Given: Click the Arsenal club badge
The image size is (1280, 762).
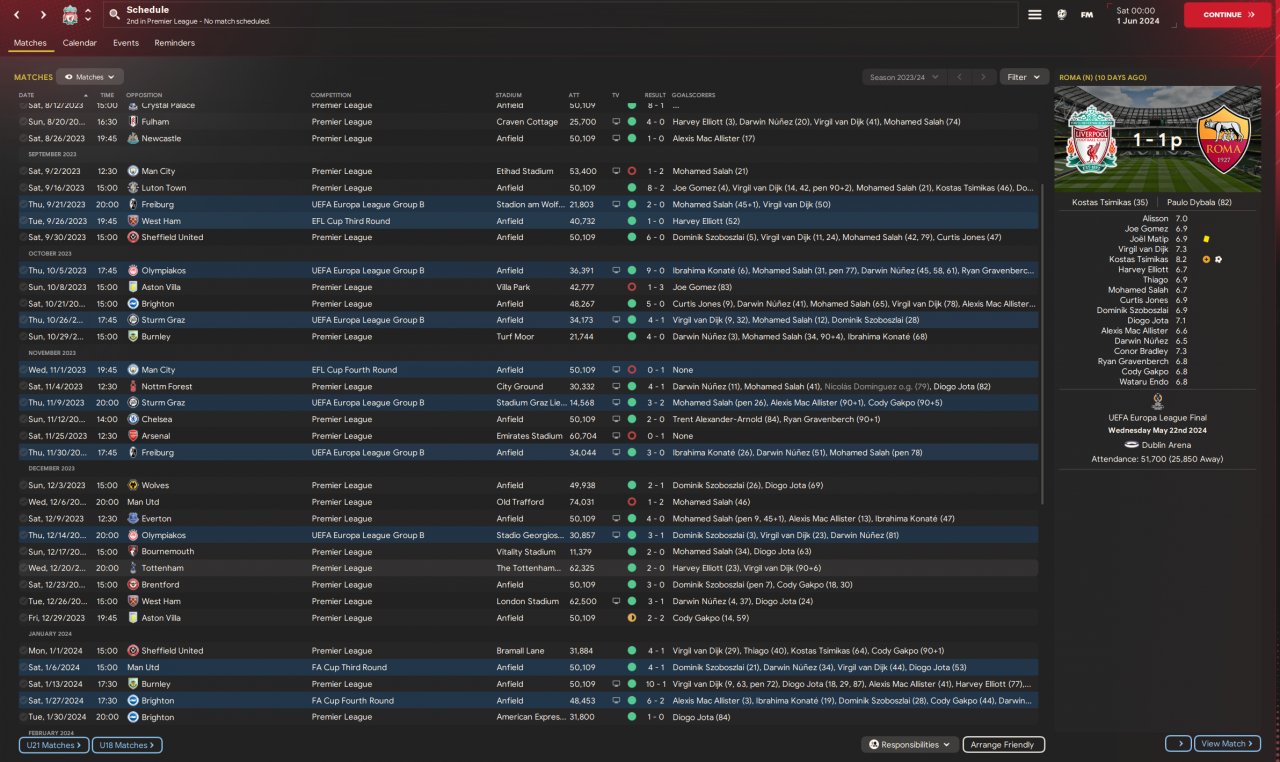Looking at the screenshot, I should coord(133,436).
